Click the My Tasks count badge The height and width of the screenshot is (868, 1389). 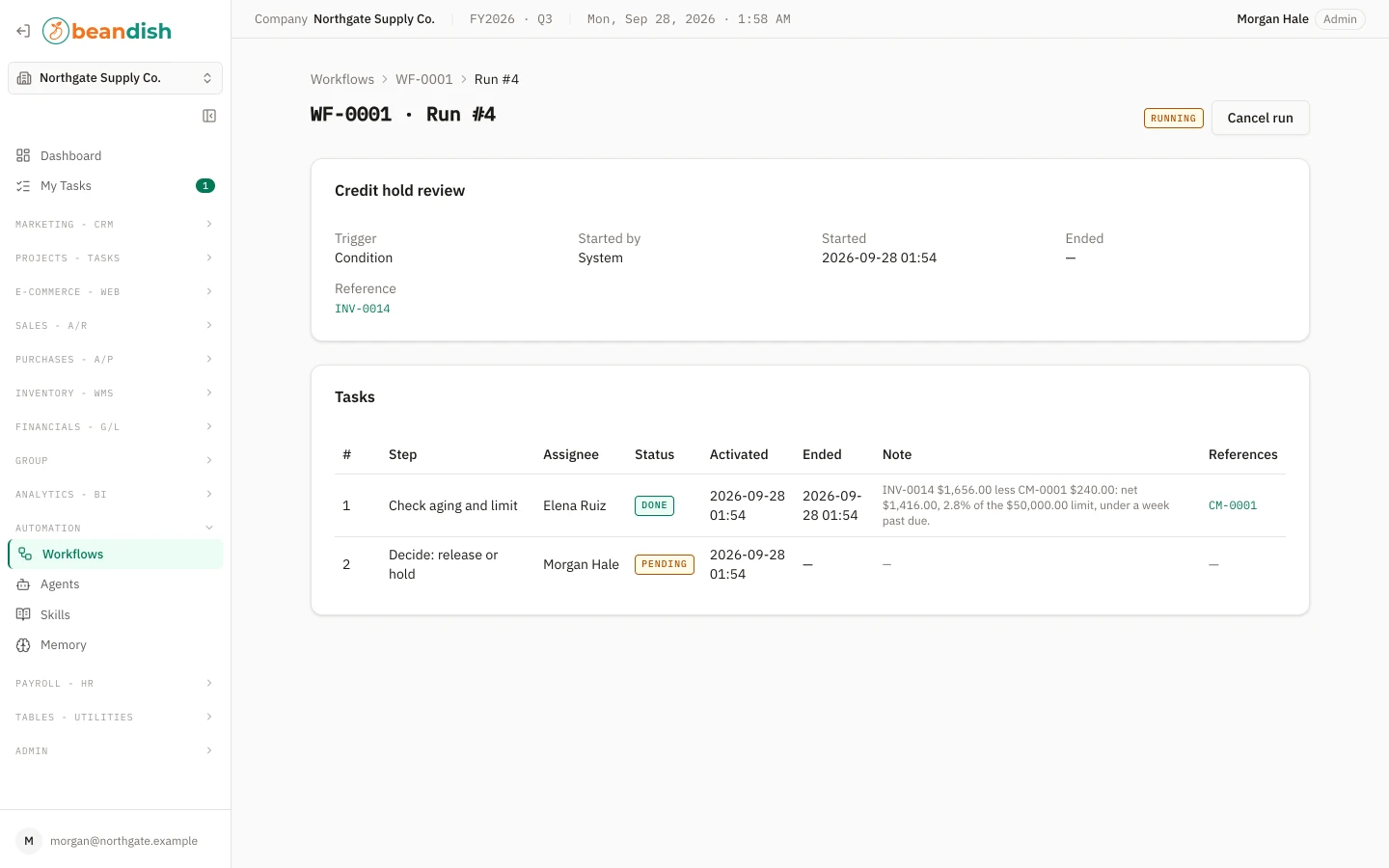coord(205,186)
